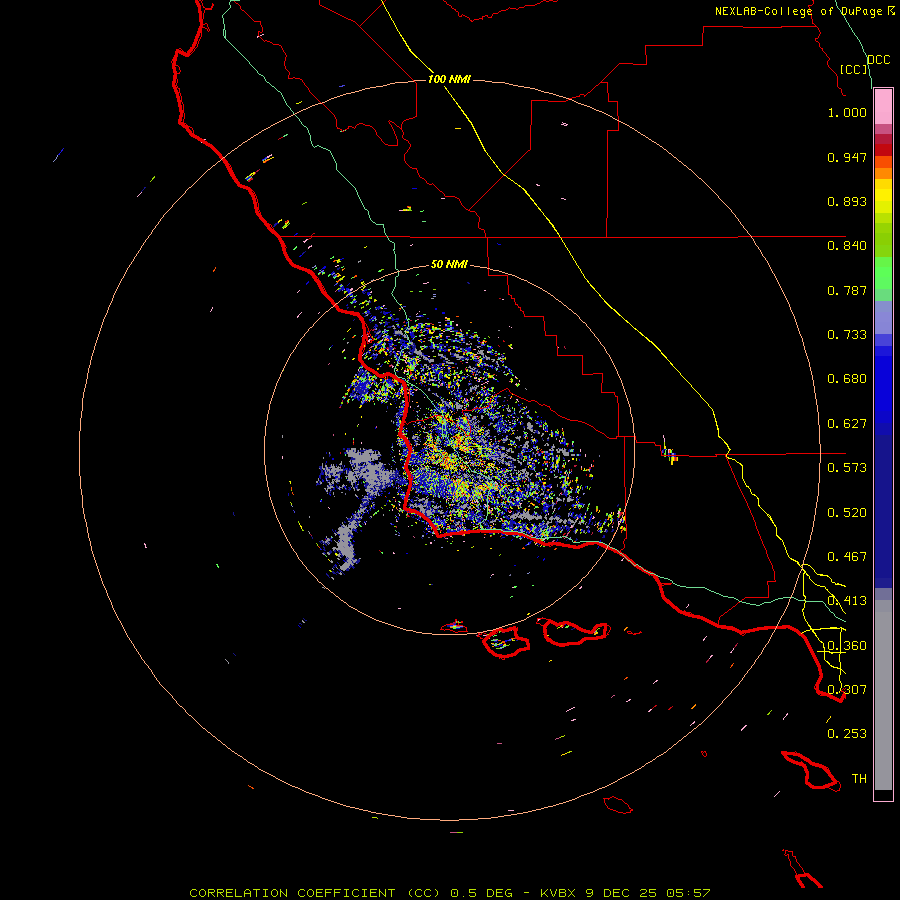Viewport: 900px width, 900px height.
Task: Click the TH label at the scale bottom
Action: [x=859, y=778]
